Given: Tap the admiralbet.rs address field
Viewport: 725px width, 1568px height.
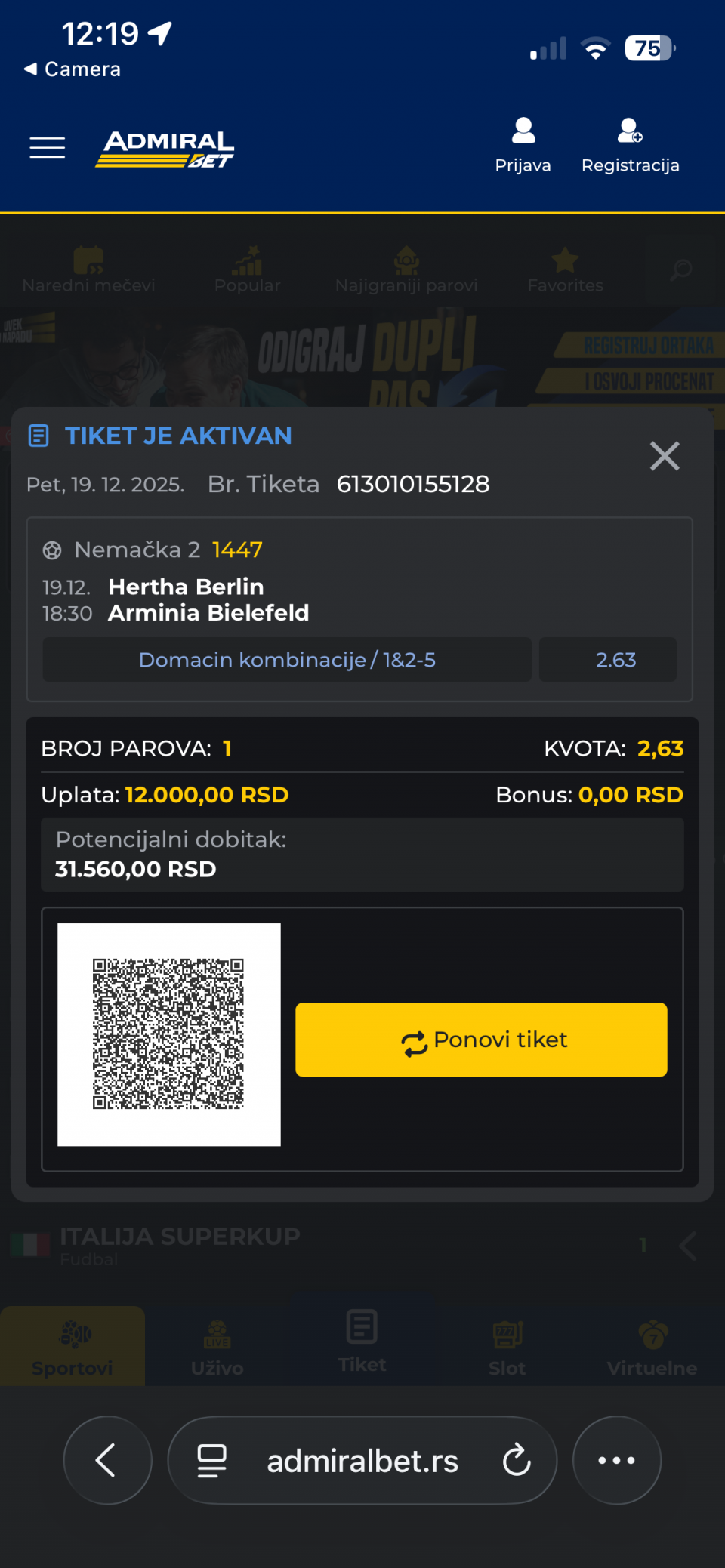Looking at the screenshot, I should point(362,1462).
